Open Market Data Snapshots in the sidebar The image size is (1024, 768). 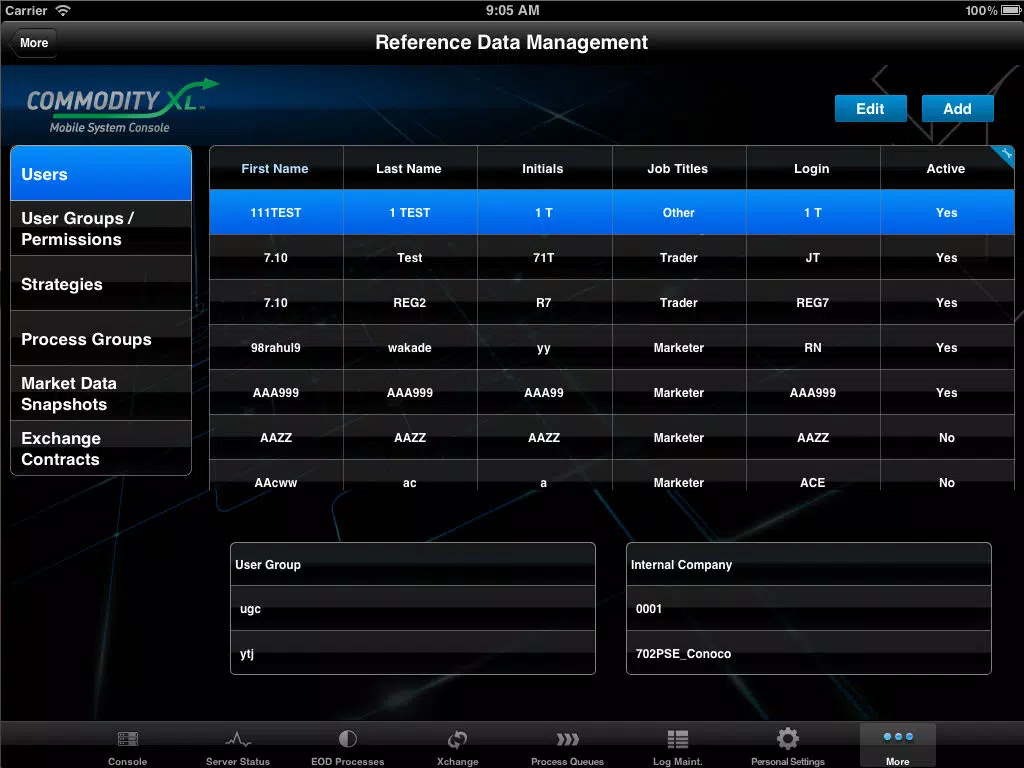point(101,393)
